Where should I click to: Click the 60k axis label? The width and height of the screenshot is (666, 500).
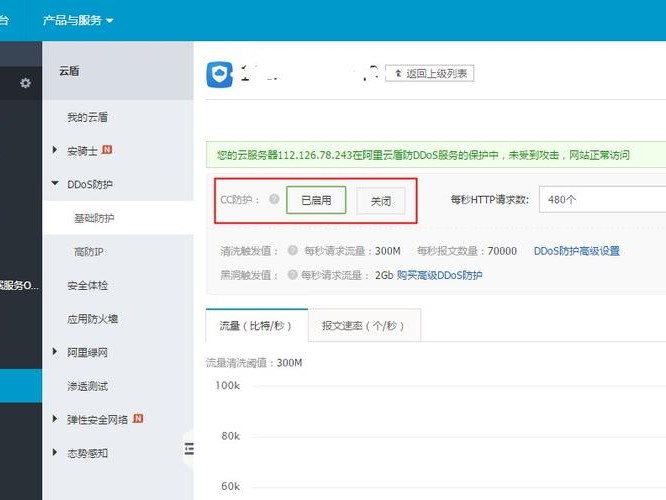231,486
